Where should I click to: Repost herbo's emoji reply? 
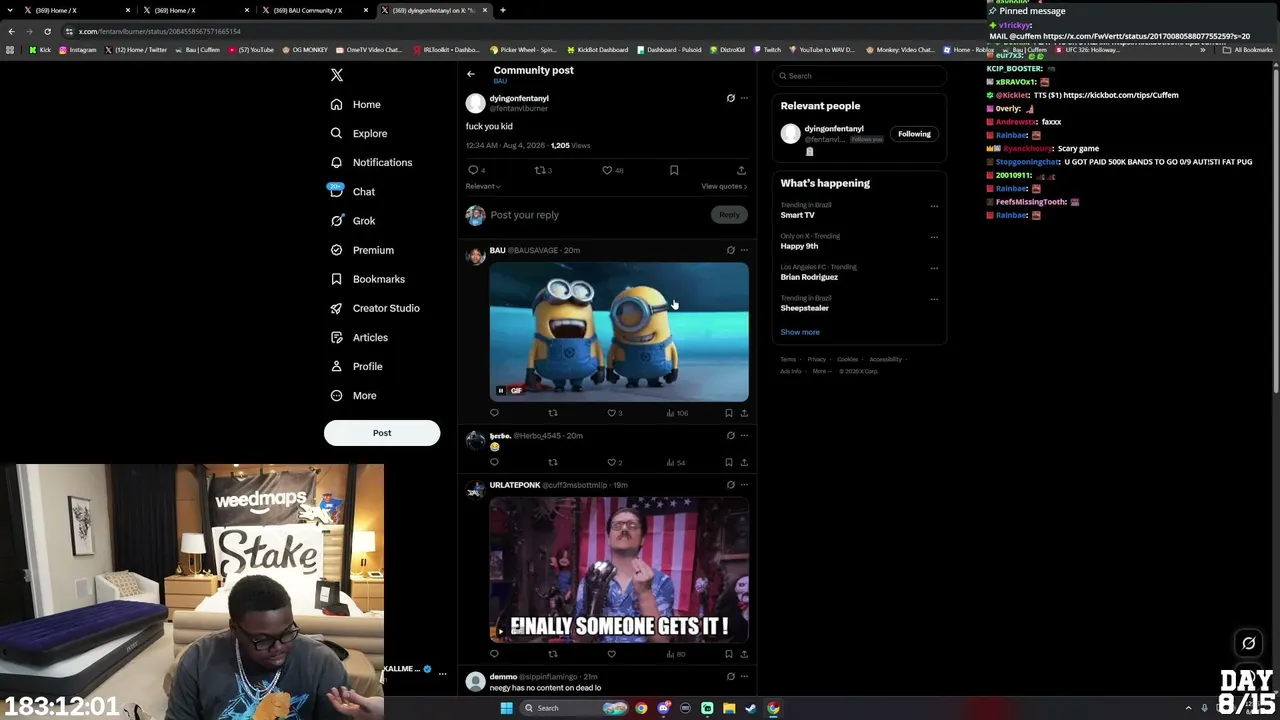pyautogui.click(x=553, y=462)
